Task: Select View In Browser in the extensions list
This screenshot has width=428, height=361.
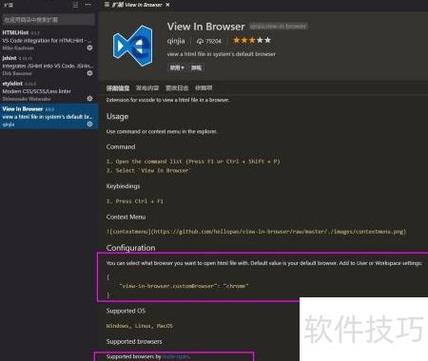Action: 49,116
